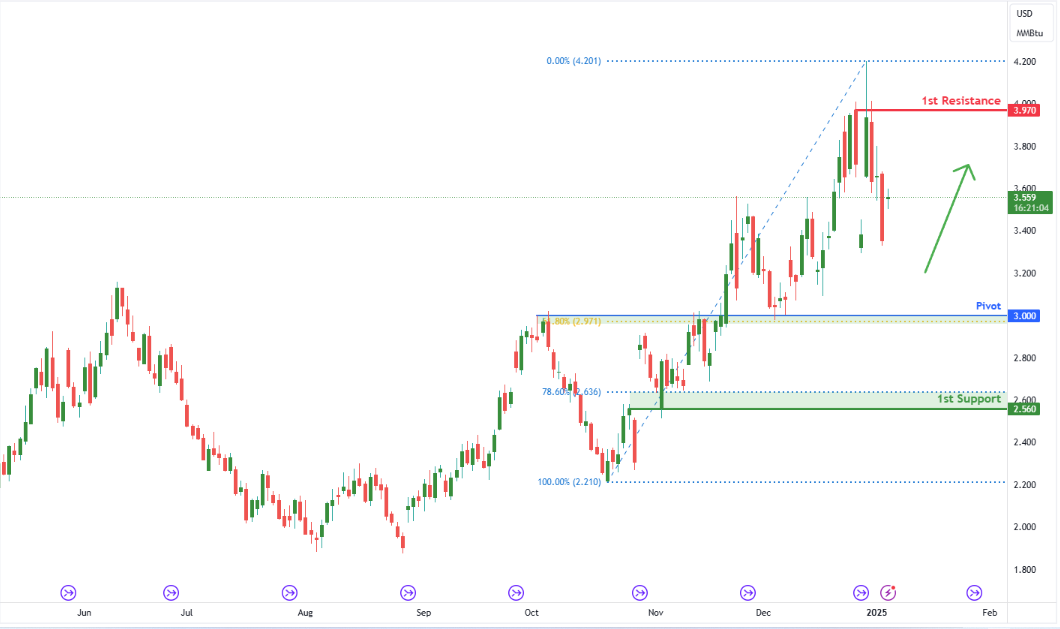
Task: Click the 2025 label on time axis
Action: click(877, 613)
